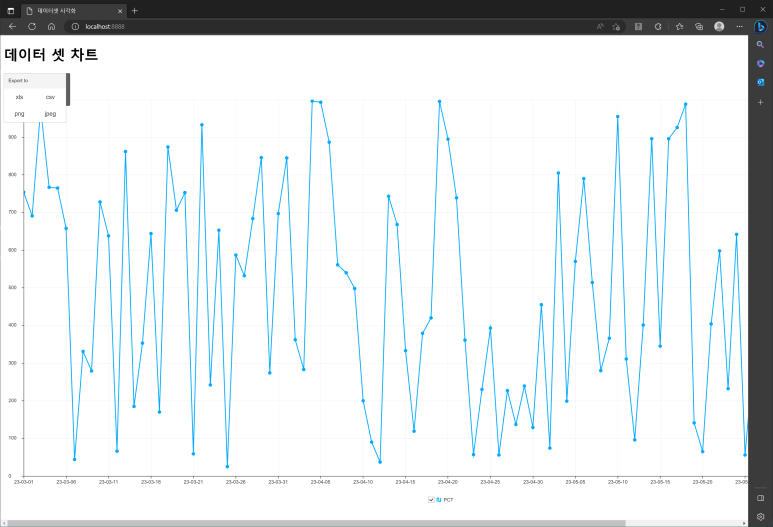This screenshot has width=773, height=527.
Task: Minimize the browser window
Action: [x=722, y=10]
